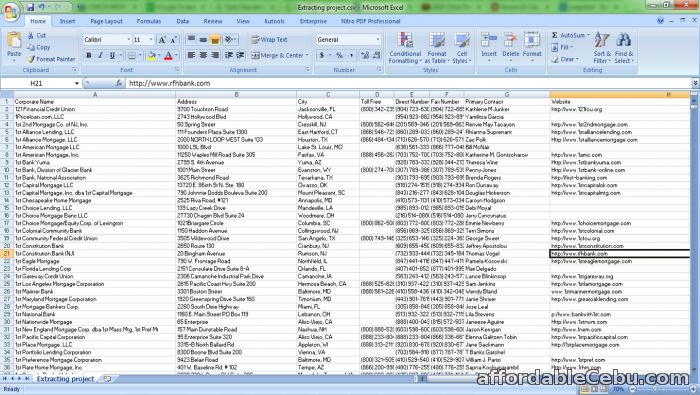Screen dimensions: 700x395
Task: Click the Accounting number format dollar icon
Action: (321, 55)
